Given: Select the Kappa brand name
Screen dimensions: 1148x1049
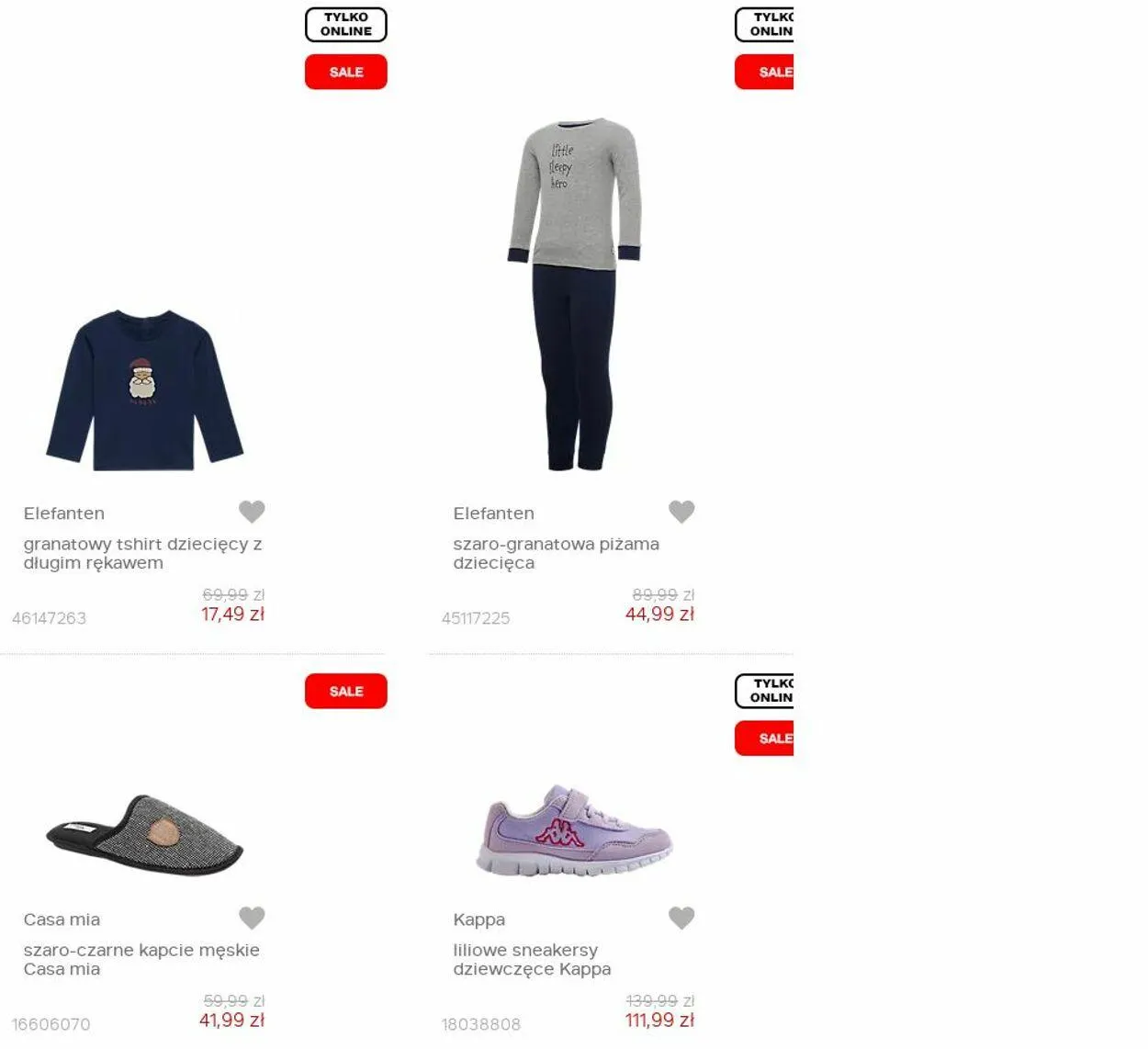Looking at the screenshot, I should [478, 919].
